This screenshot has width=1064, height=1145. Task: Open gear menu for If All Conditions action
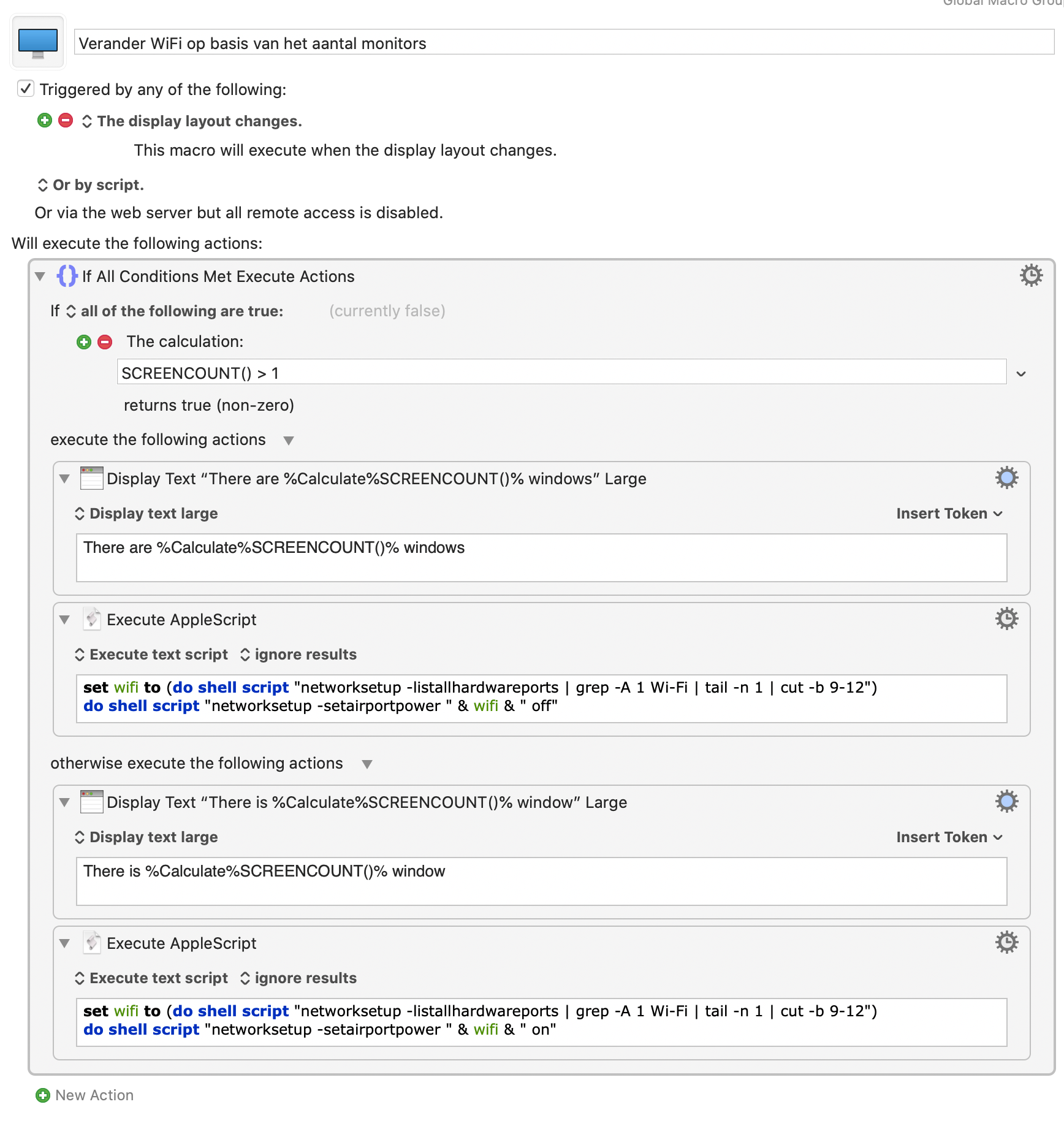pyautogui.click(x=1031, y=276)
